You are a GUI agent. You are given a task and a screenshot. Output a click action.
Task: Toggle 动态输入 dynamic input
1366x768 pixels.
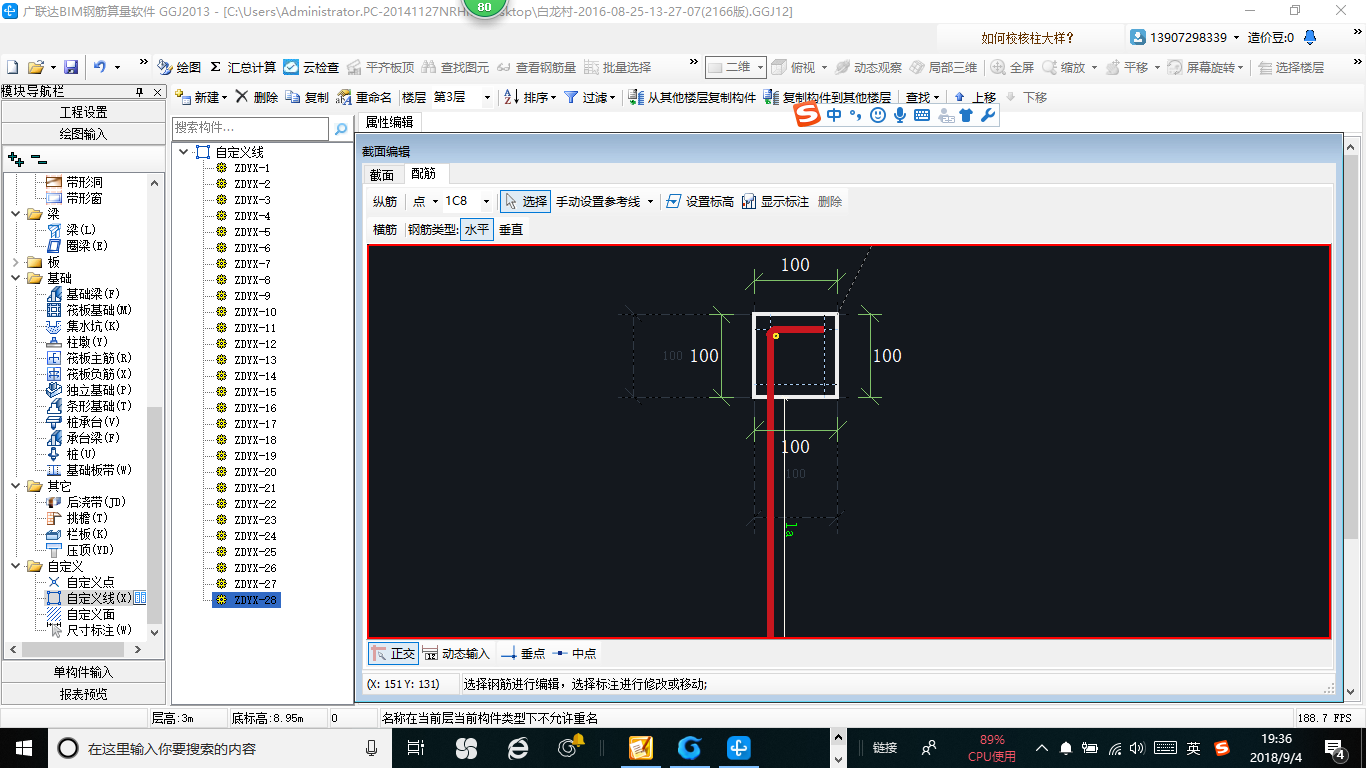456,653
